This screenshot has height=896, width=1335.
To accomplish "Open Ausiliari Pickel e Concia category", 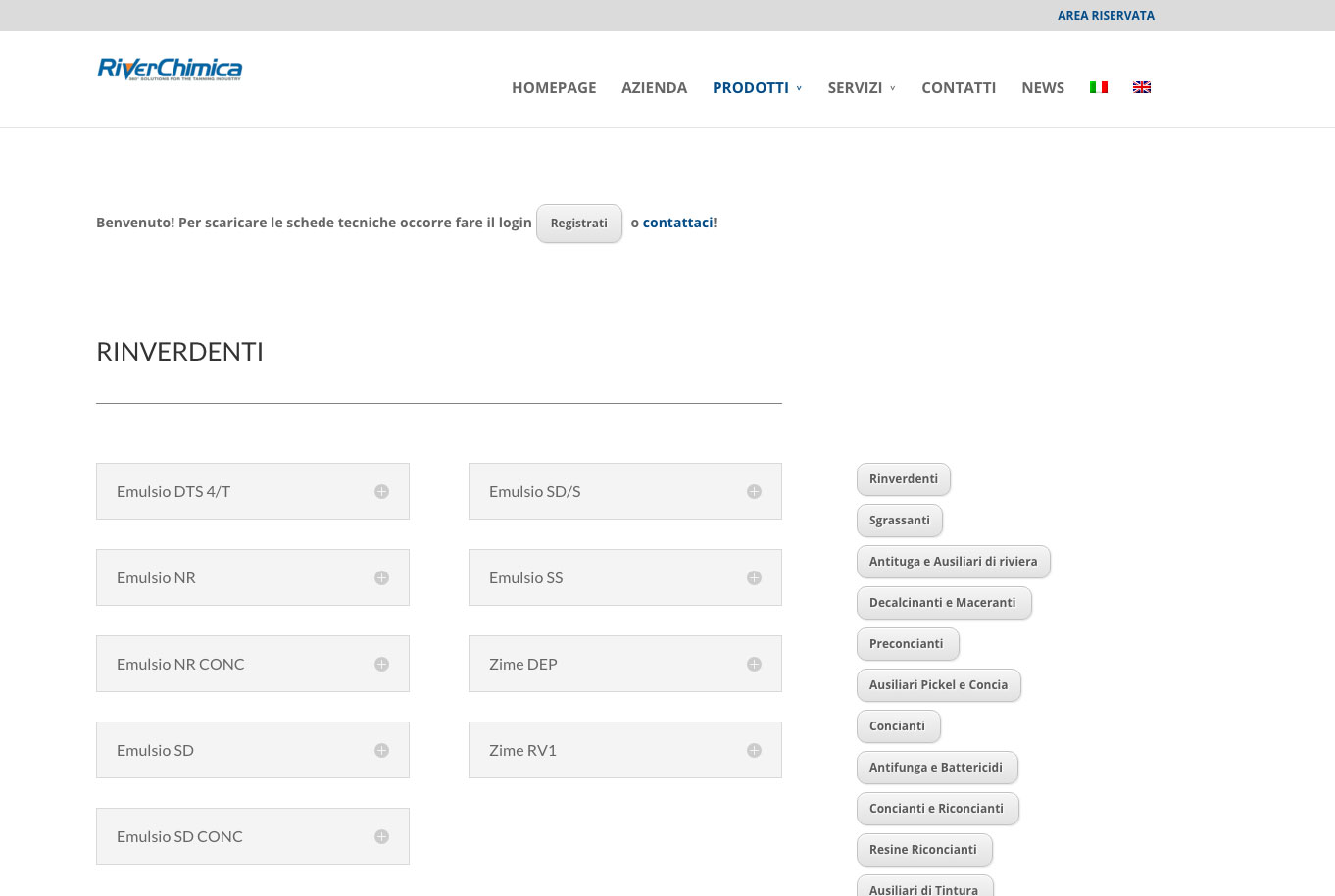I will point(939,685).
